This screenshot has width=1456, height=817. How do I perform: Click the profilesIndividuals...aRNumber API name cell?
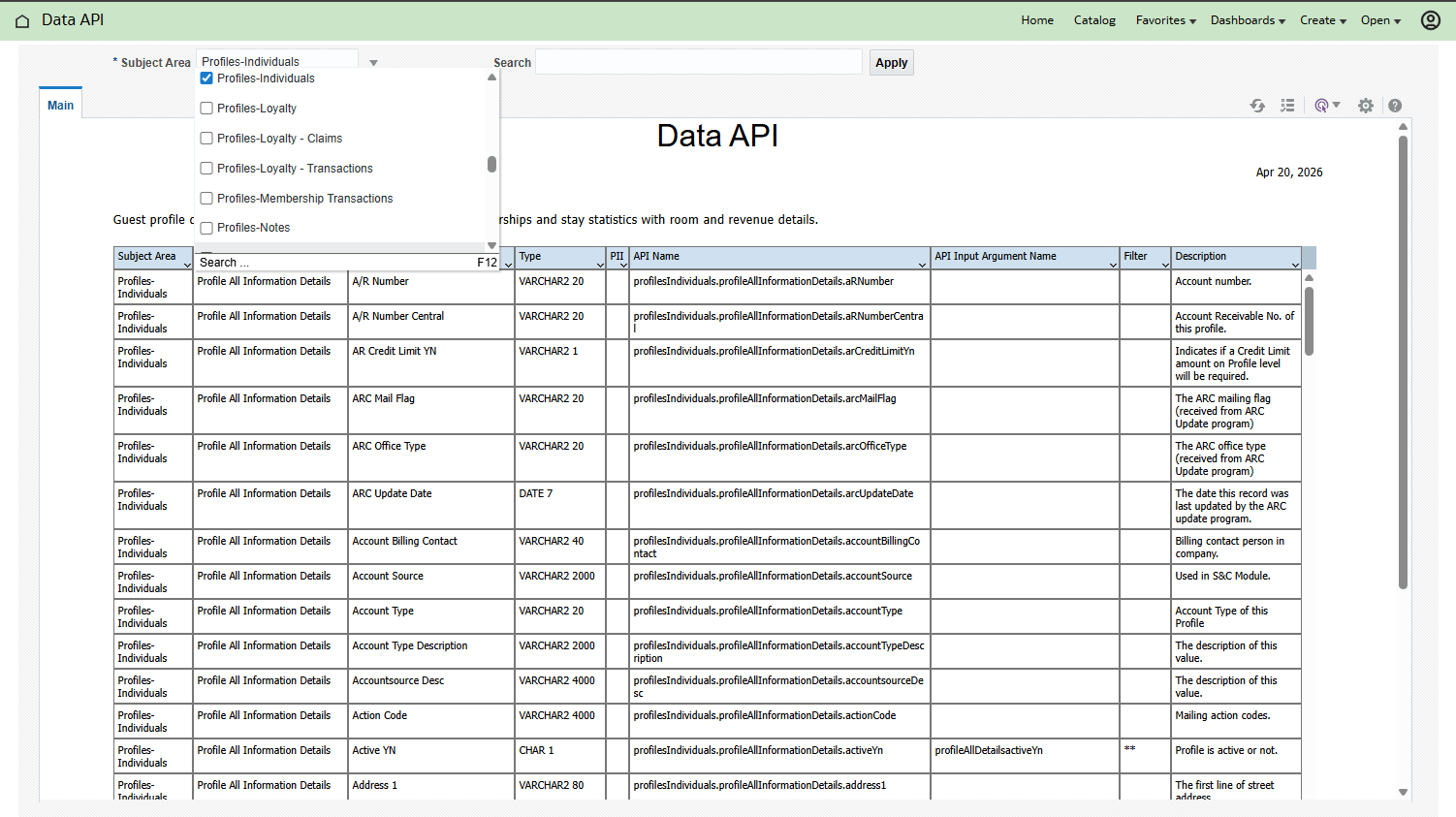779,288
